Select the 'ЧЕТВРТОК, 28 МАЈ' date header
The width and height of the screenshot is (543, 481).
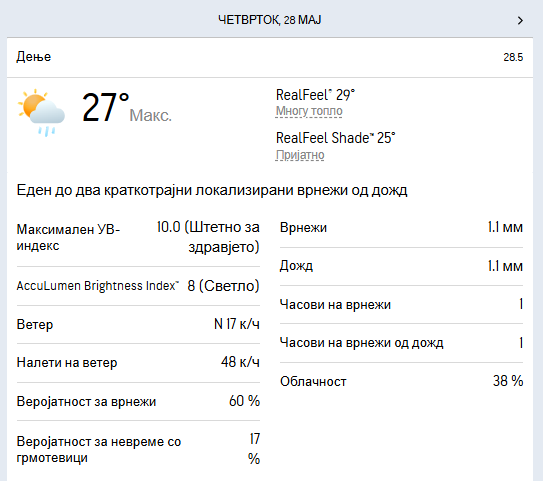270,20
